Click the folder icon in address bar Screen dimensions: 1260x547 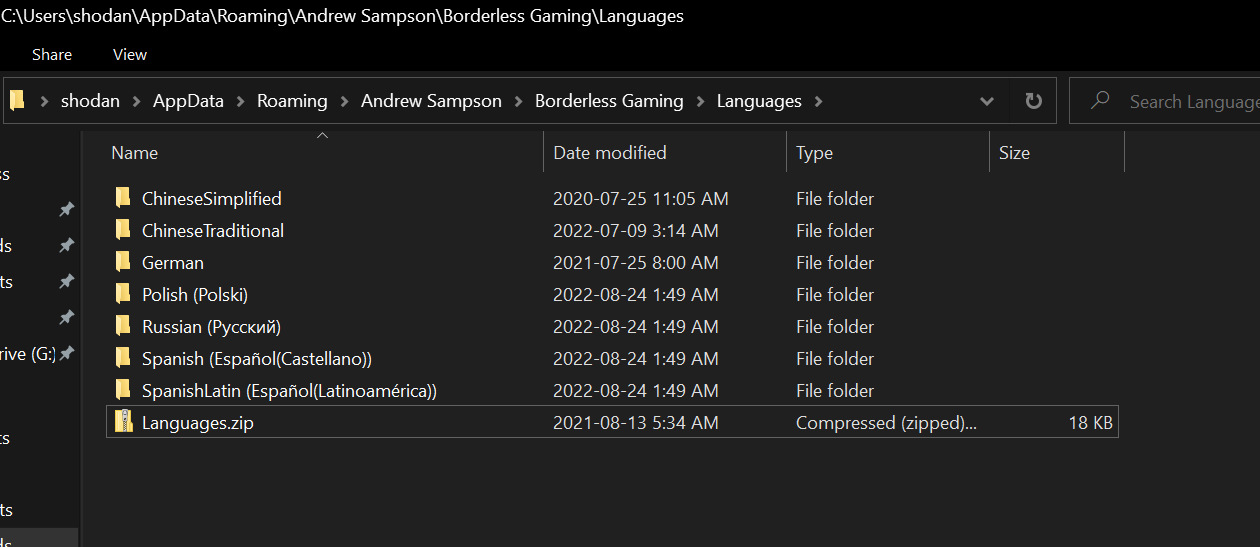coord(17,101)
